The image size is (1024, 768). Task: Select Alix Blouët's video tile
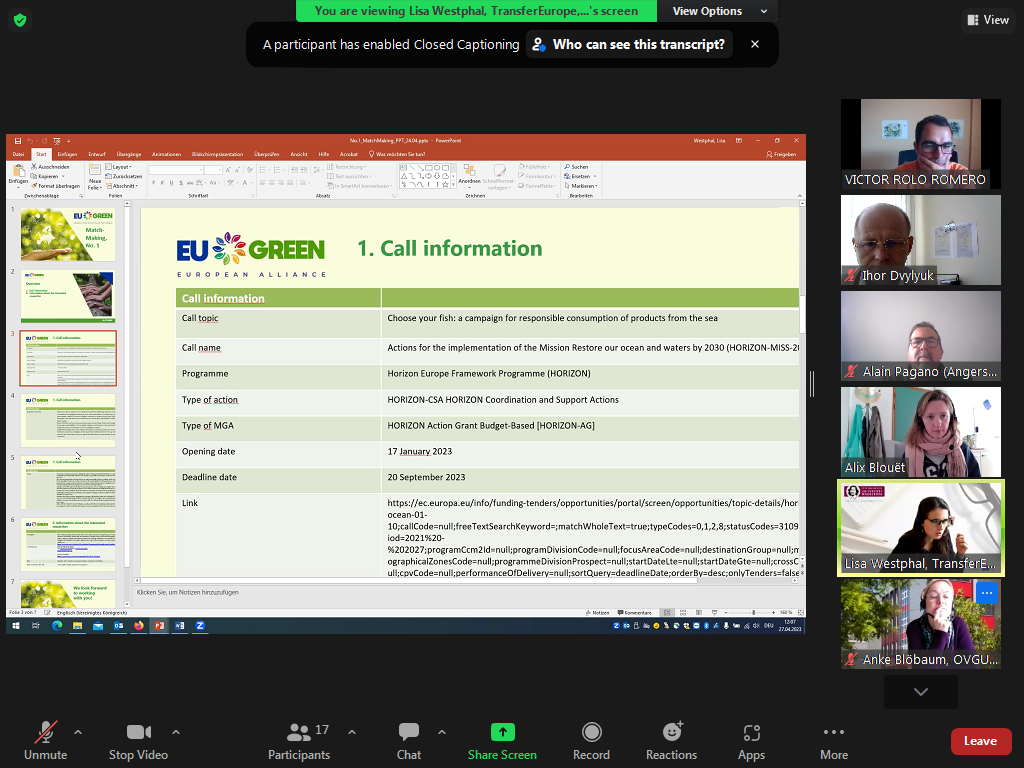(x=921, y=432)
